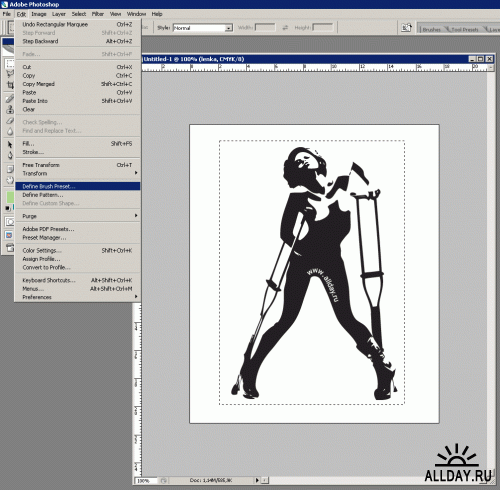Choose the Clear menu entry

[x=77, y=109]
